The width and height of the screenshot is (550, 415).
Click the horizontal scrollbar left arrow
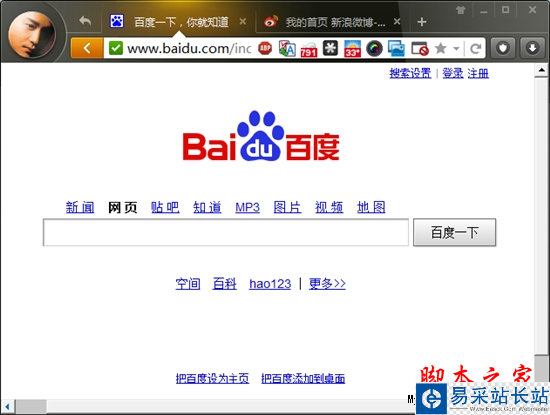tap(7, 407)
